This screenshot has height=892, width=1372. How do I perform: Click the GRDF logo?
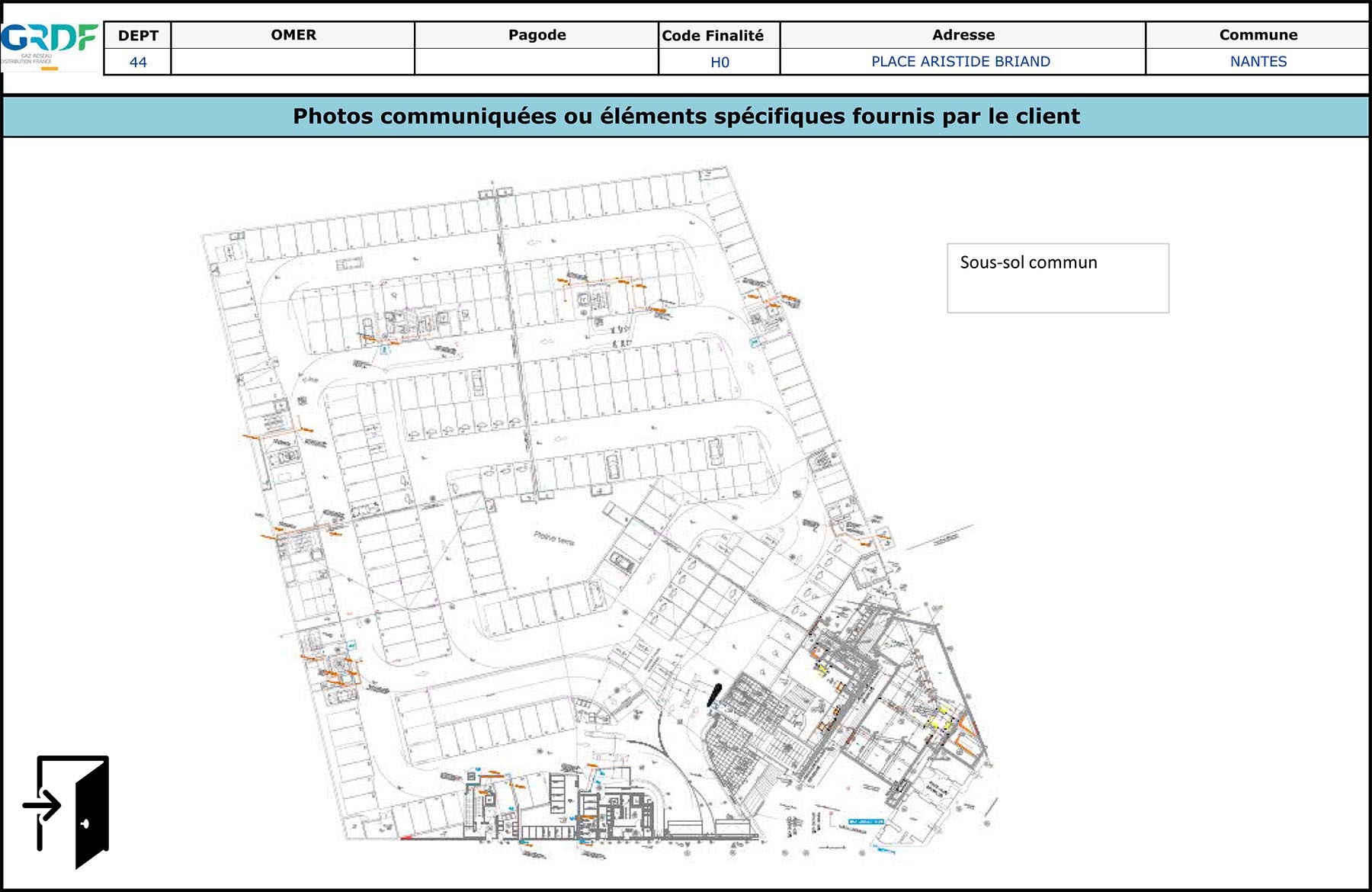pyautogui.click(x=50, y=44)
